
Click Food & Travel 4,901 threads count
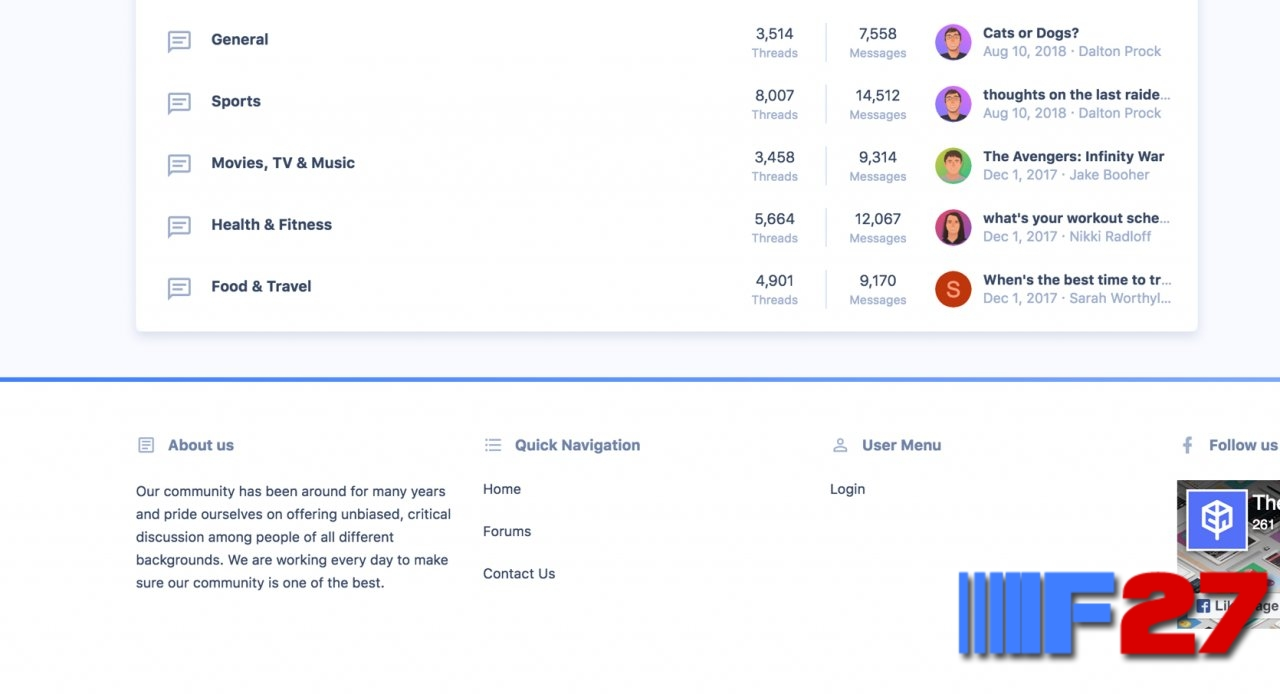tap(774, 281)
